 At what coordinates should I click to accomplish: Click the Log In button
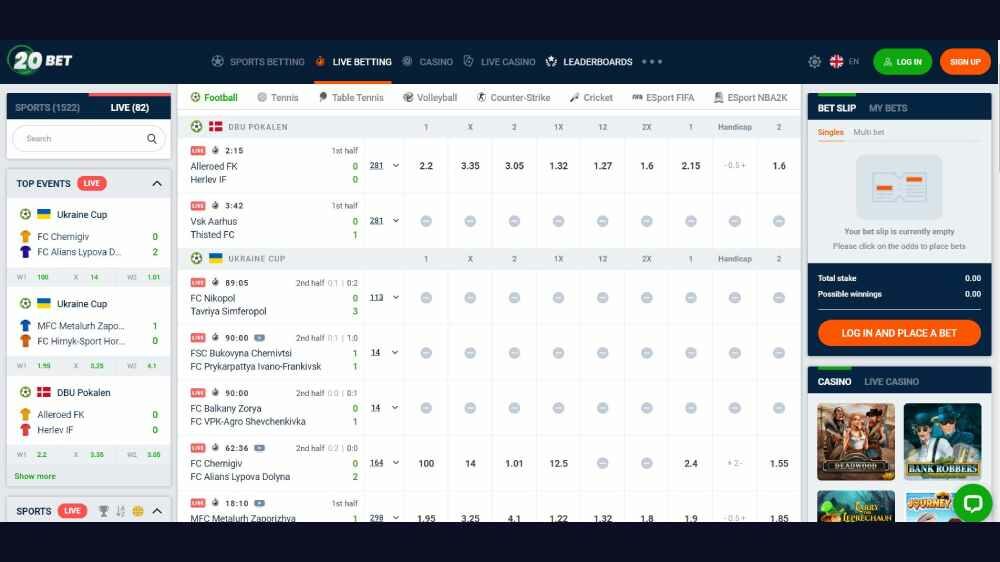pos(902,62)
